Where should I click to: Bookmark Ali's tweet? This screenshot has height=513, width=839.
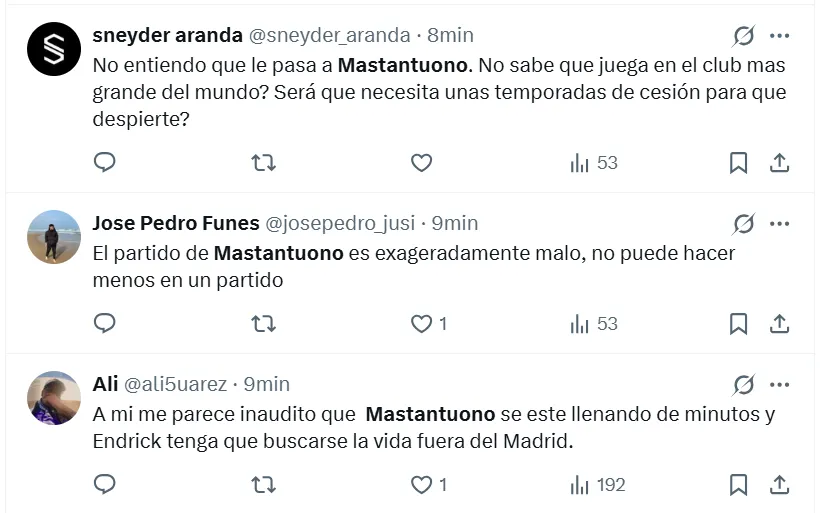pyautogui.click(x=738, y=485)
